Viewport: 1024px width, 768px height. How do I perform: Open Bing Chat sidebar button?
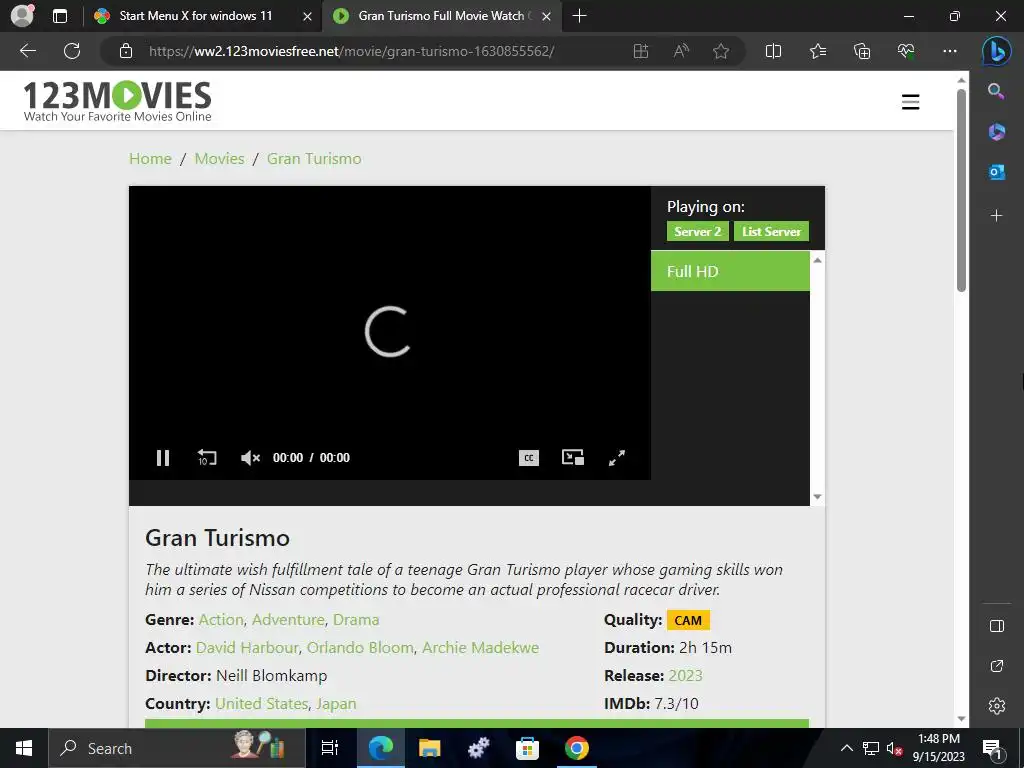(997, 52)
